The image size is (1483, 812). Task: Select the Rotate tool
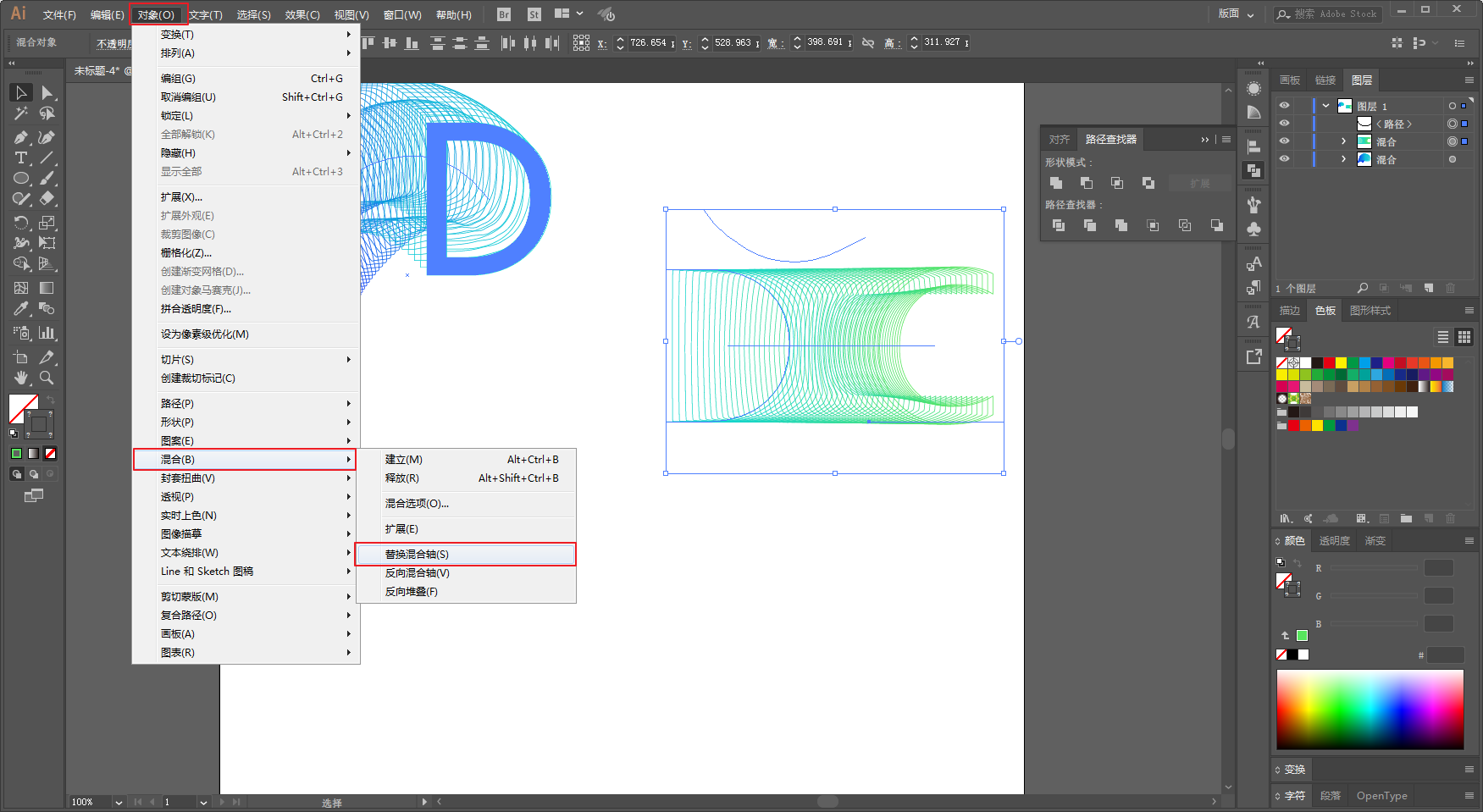pos(21,223)
